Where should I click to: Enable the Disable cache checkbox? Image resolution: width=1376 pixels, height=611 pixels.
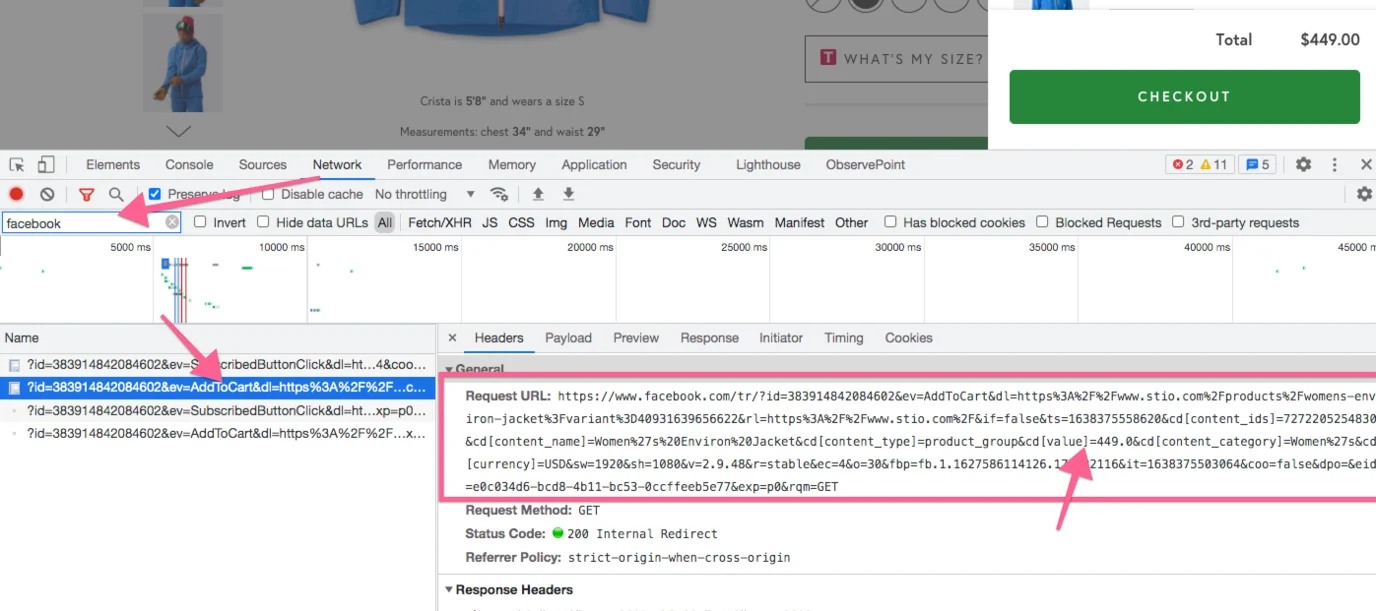(268, 194)
